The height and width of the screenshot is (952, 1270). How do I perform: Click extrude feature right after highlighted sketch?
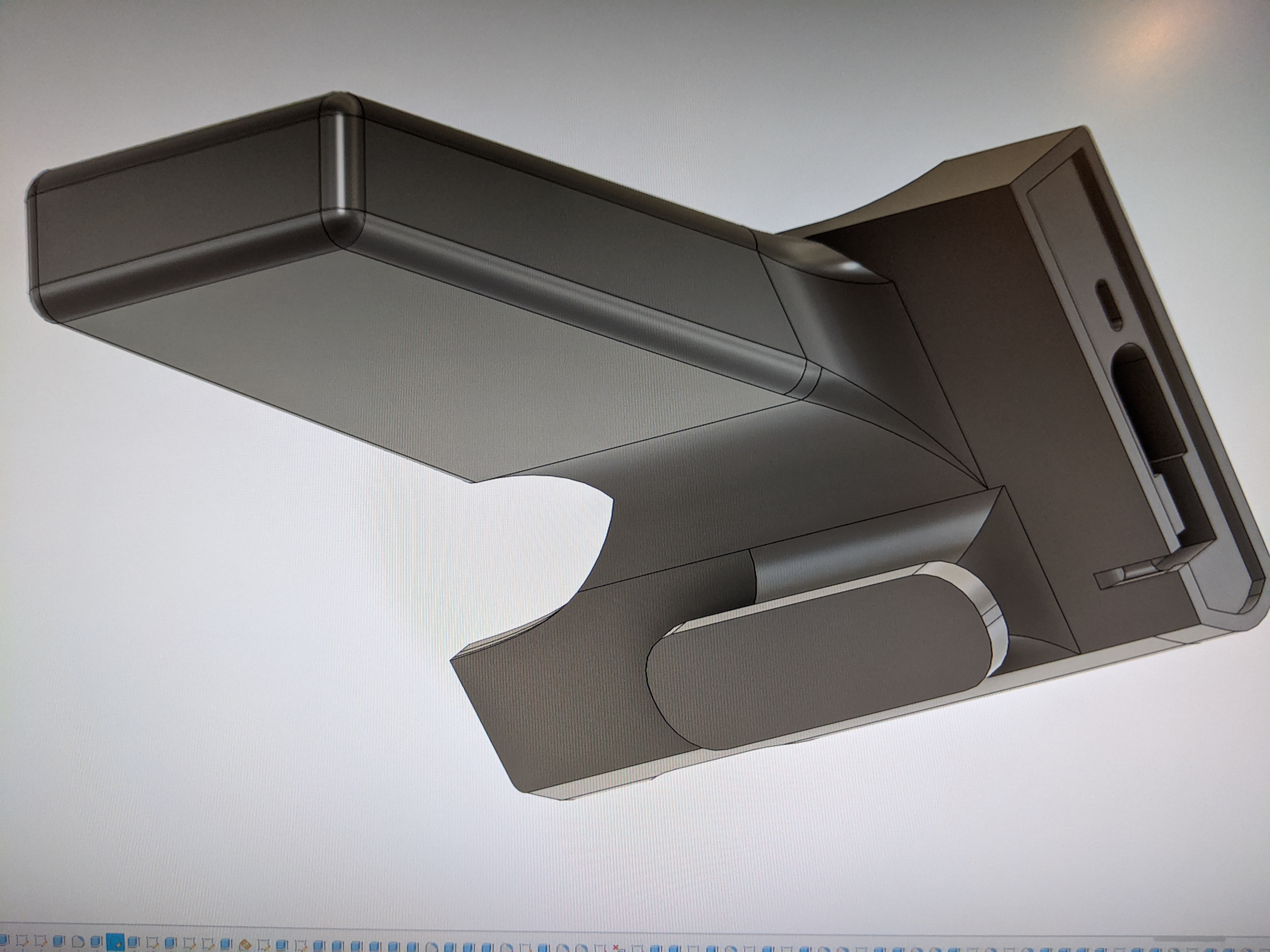coord(133,942)
